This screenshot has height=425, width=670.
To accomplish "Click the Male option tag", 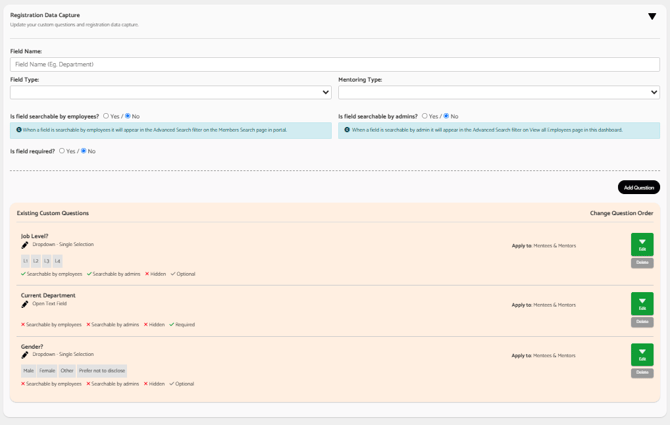I will [29, 371].
